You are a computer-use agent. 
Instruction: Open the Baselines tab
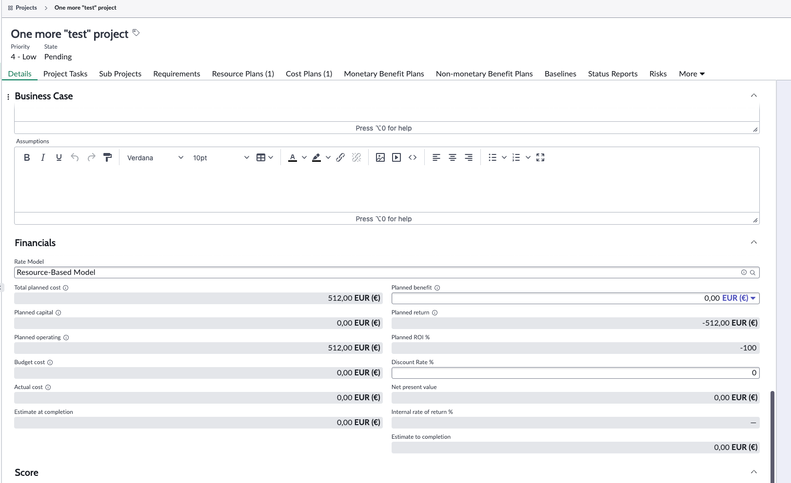pos(560,74)
